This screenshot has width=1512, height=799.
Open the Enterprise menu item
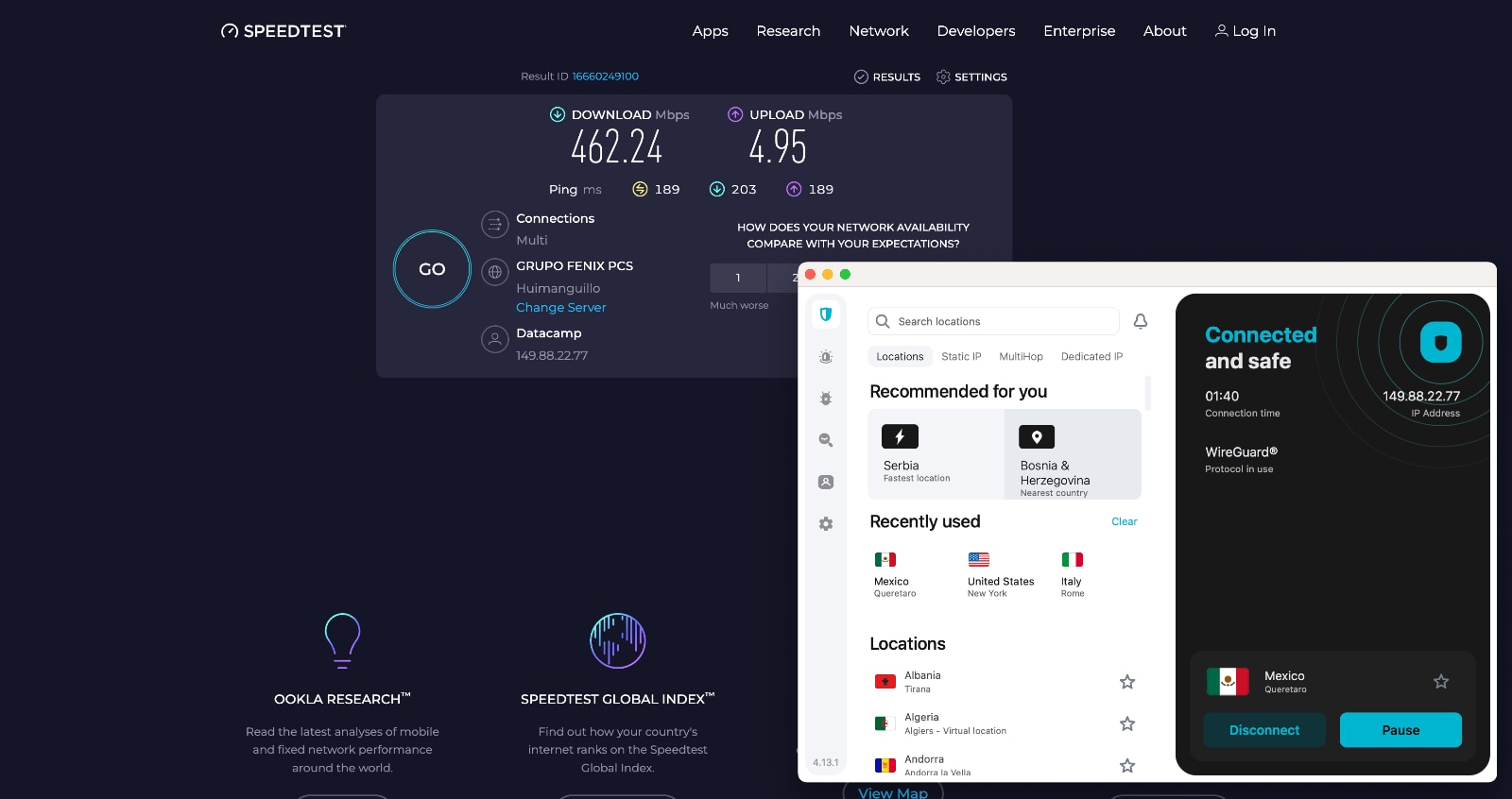tap(1079, 31)
